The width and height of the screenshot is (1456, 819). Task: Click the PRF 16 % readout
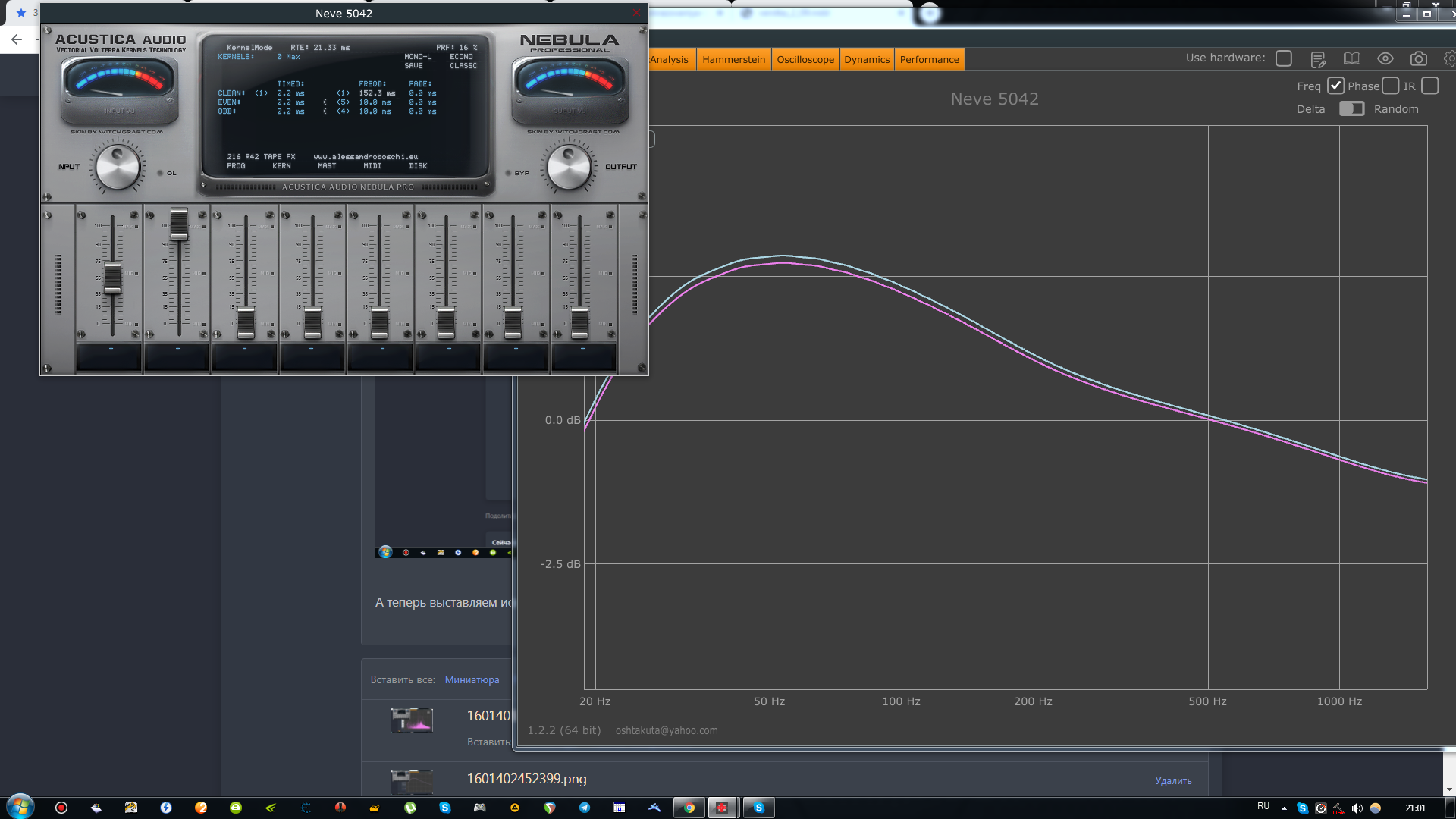pos(457,48)
